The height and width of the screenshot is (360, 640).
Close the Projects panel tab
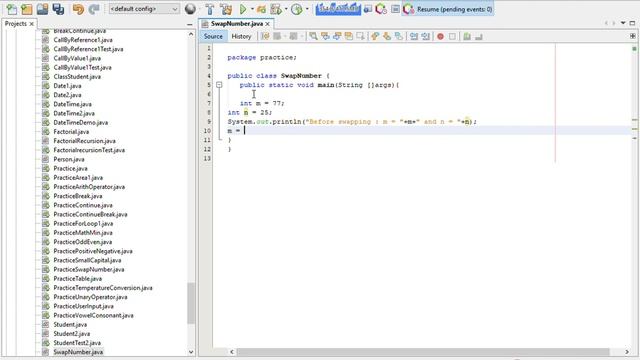click(x=32, y=24)
